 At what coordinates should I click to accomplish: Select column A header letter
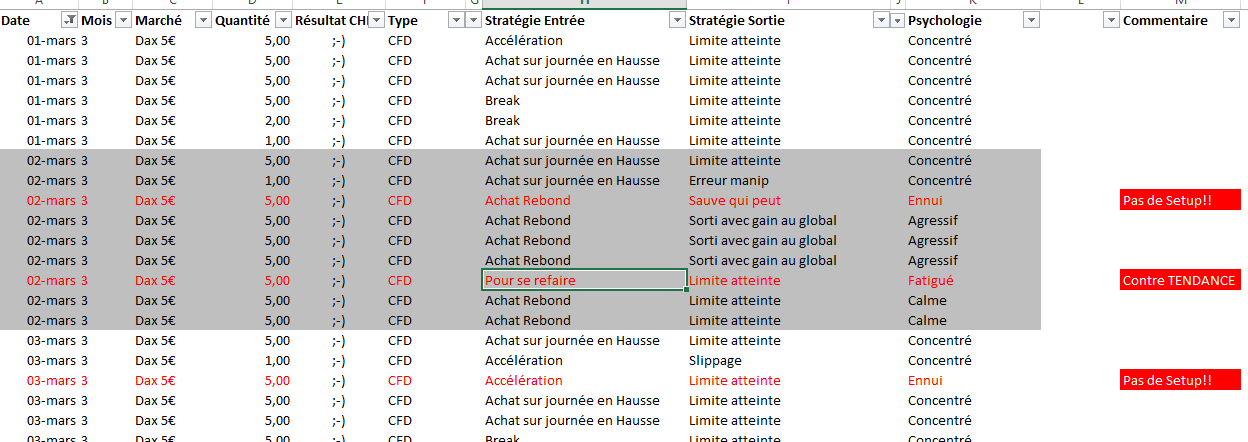38,4
